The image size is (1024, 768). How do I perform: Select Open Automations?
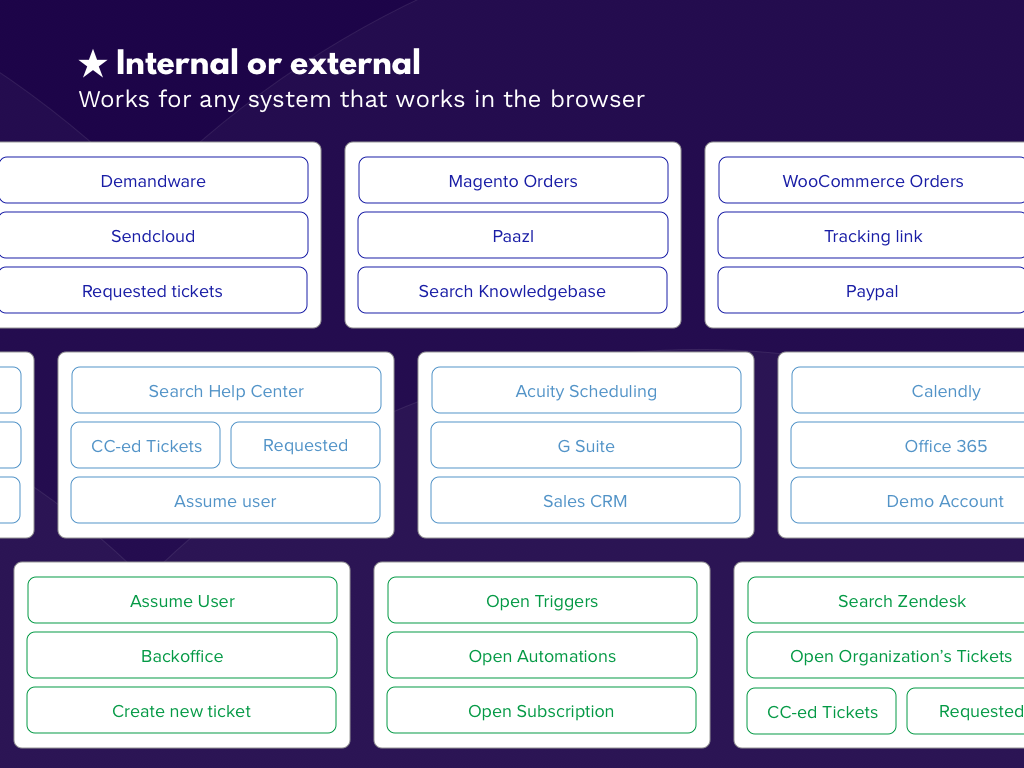542,656
